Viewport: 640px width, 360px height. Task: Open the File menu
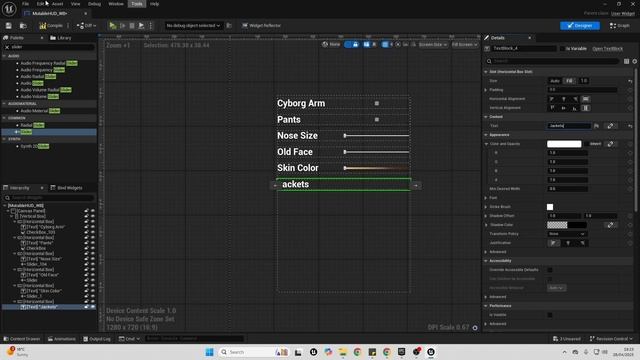(x=25, y=4)
